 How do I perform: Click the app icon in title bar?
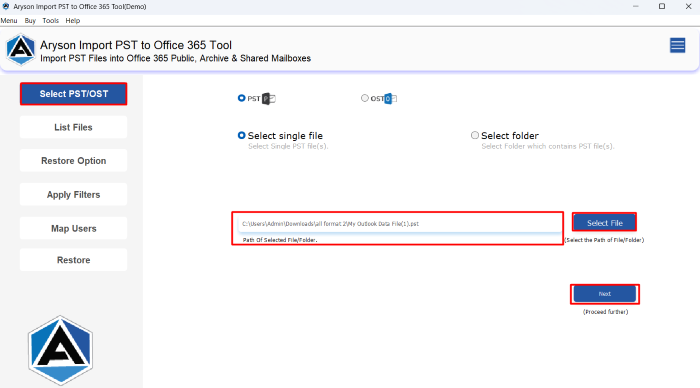point(6,7)
